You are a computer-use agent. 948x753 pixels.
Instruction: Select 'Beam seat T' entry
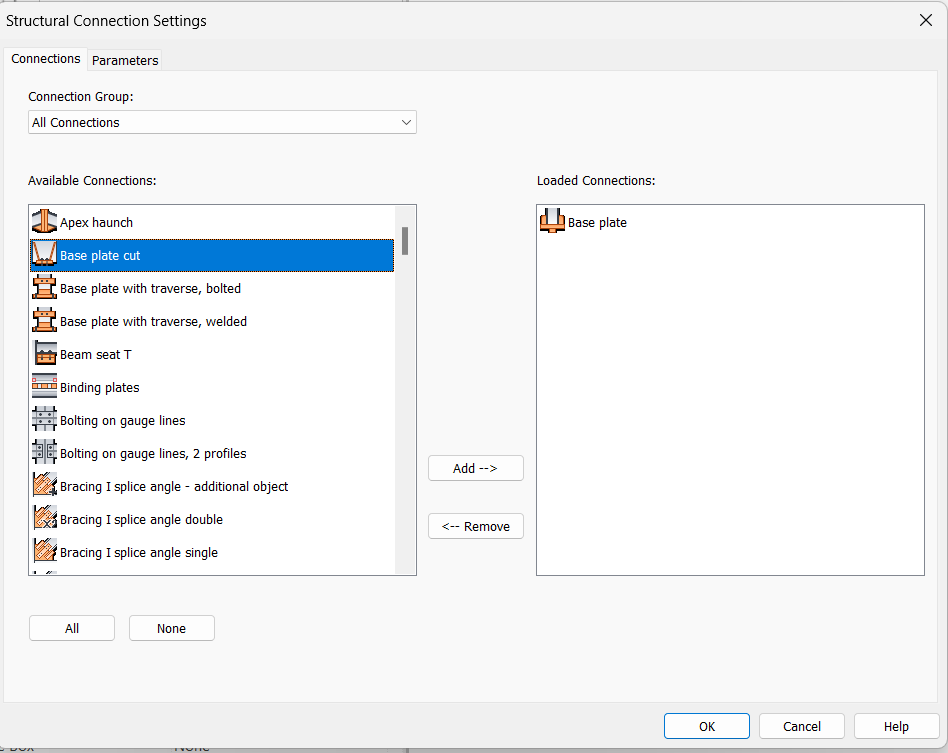pos(212,354)
